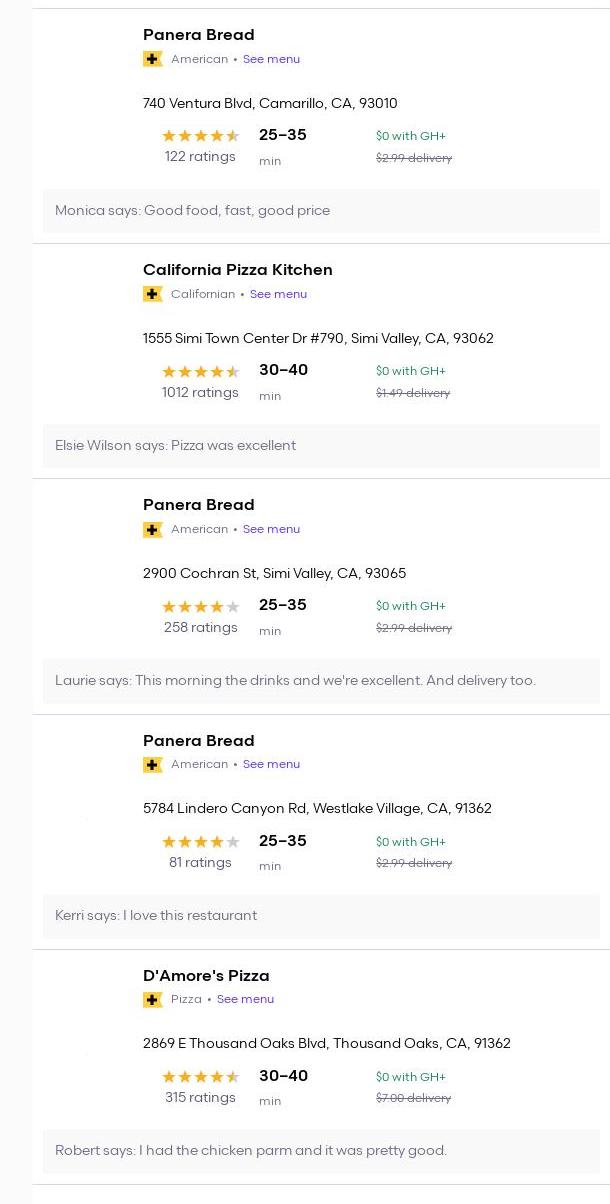The image size is (610, 1204).
Task: Click the GH+ badge beside Californian cuisine
Action: point(153,294)
